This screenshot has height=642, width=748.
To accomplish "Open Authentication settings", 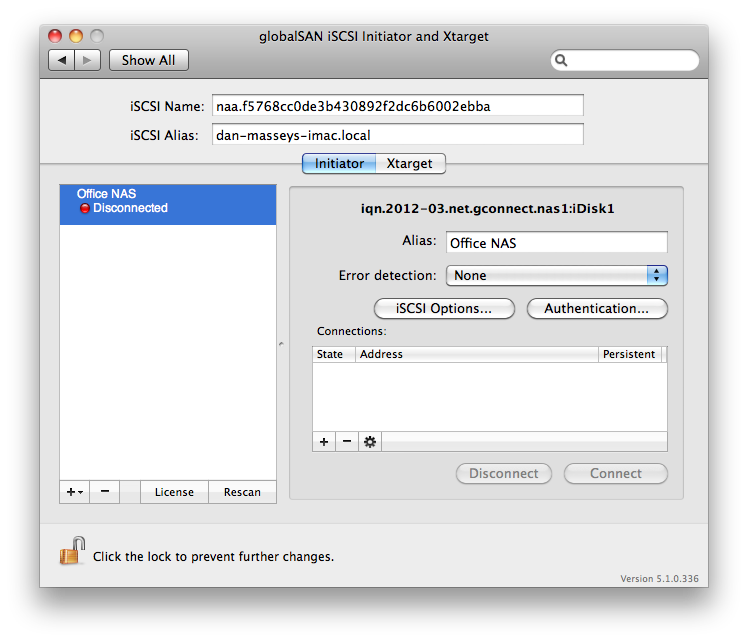I will point(597,308).
